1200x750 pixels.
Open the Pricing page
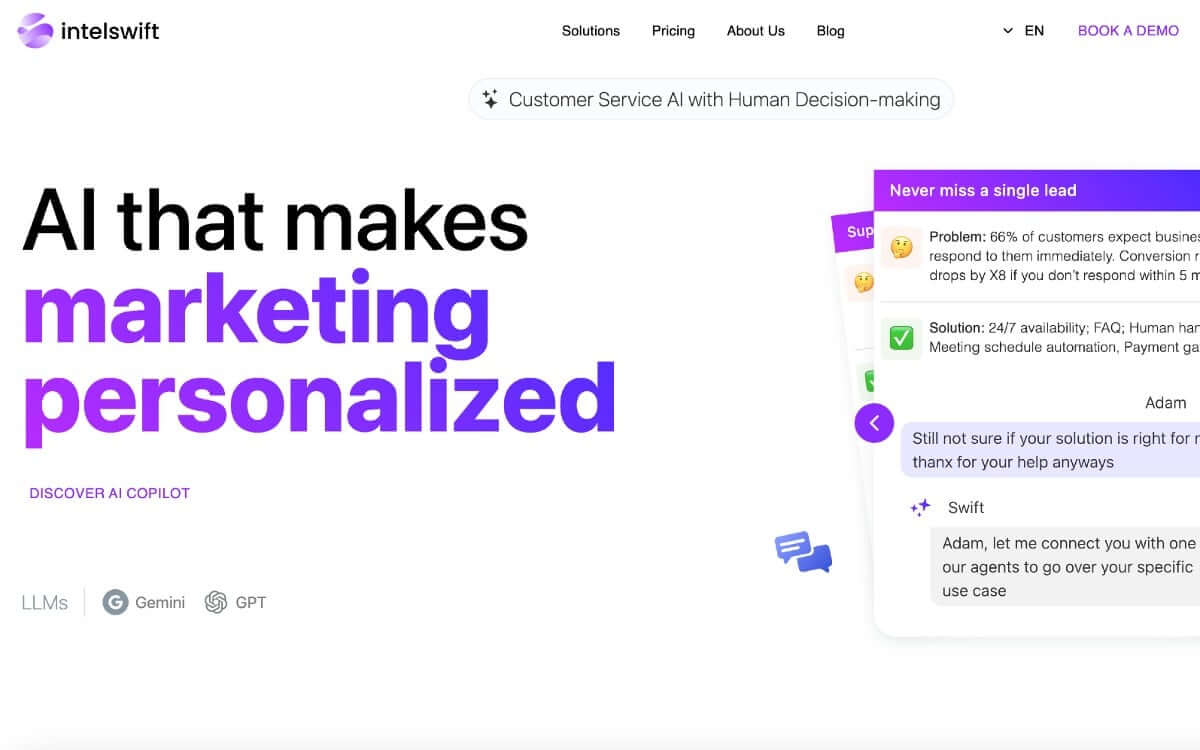click(673, 31)
